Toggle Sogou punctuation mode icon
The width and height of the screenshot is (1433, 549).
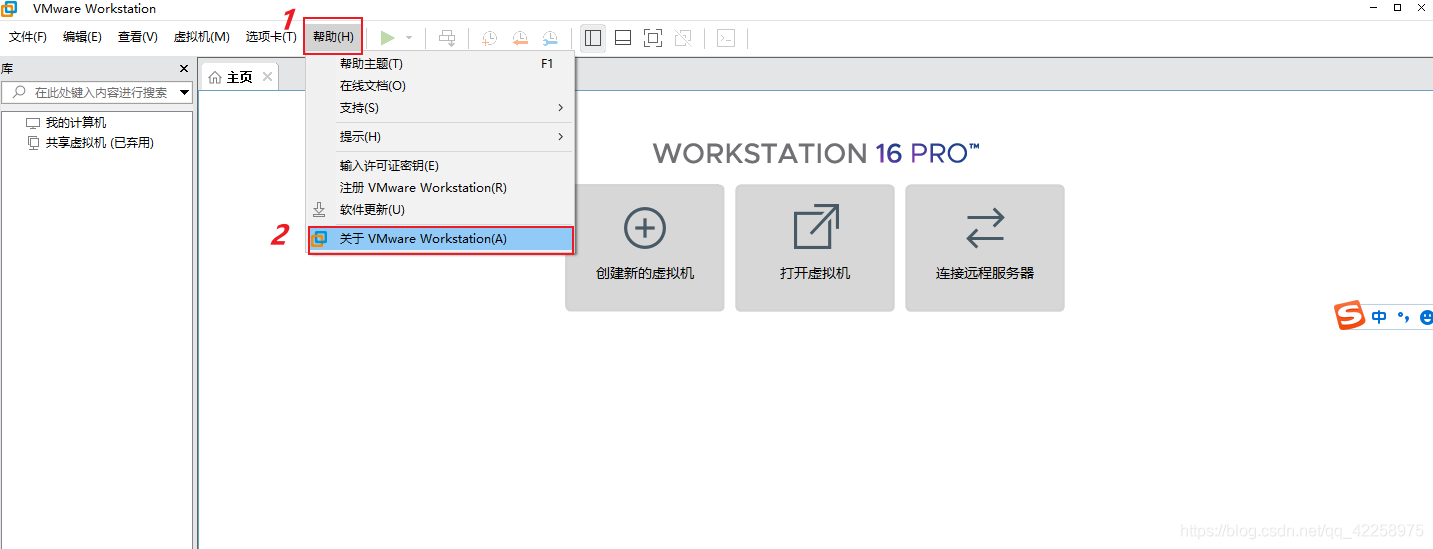pyautogui.click(x=1403, y=317)
